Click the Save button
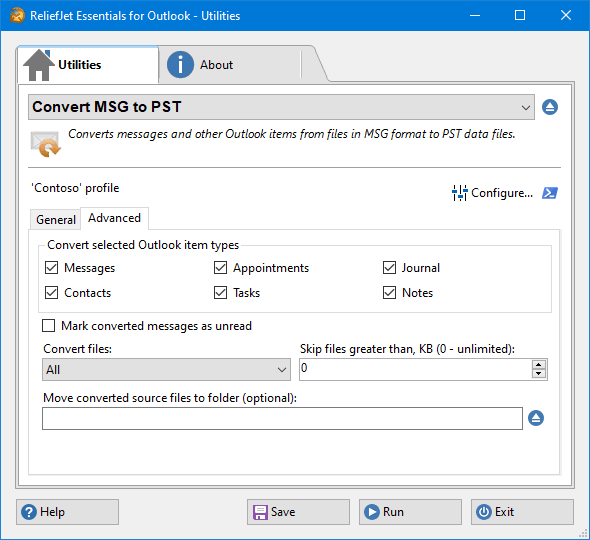590x540 pixels. click(298, 512)
